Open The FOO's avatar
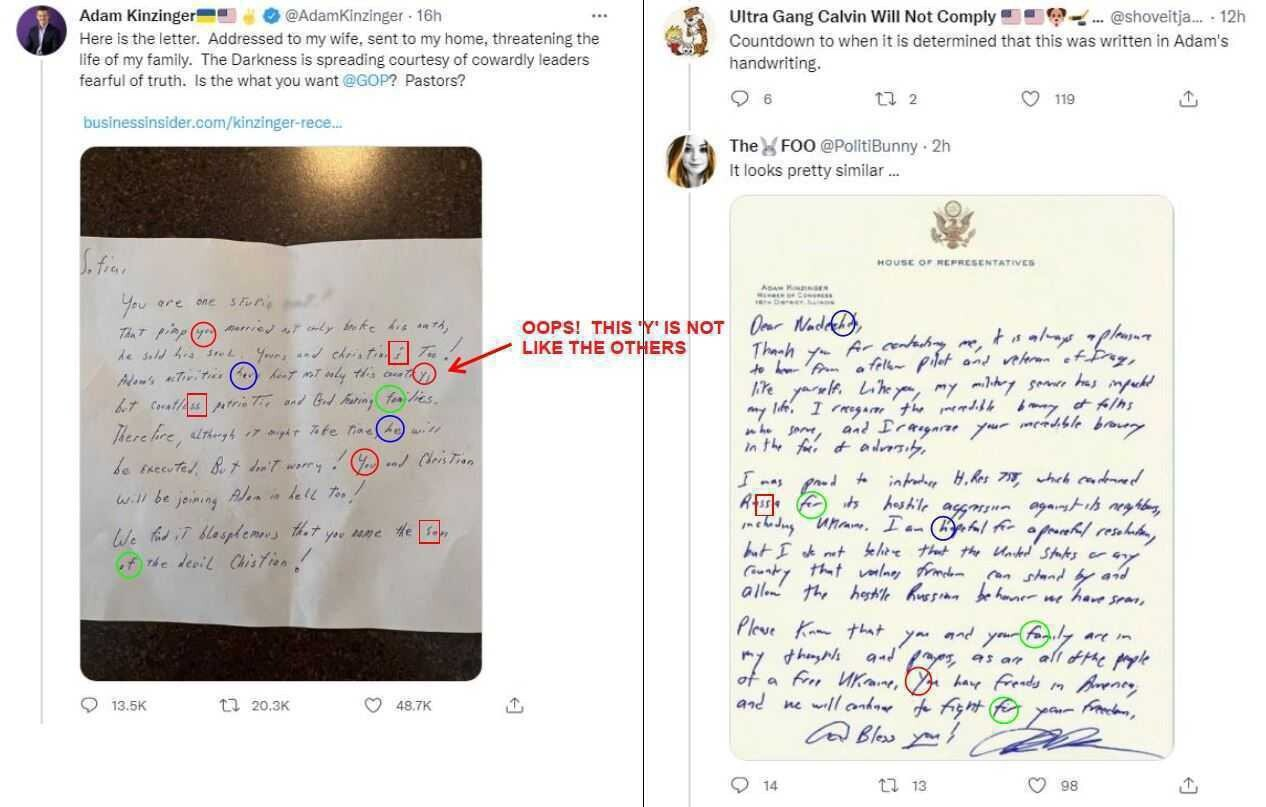This screenshot has height=807, width=1266. pos(689,161)
